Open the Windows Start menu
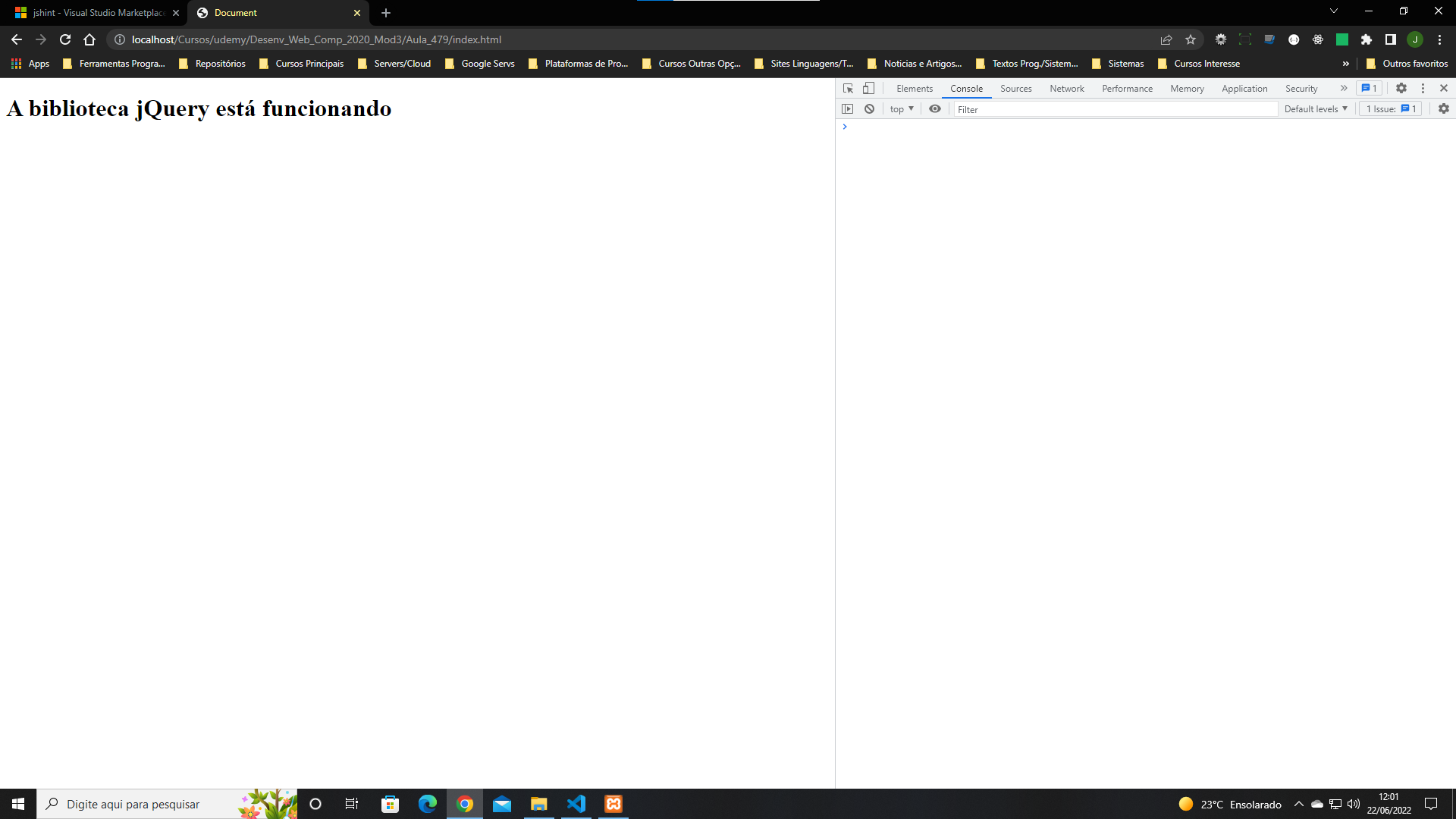The height and width of the screenshot is (819, 1456). tap(18, 804)
